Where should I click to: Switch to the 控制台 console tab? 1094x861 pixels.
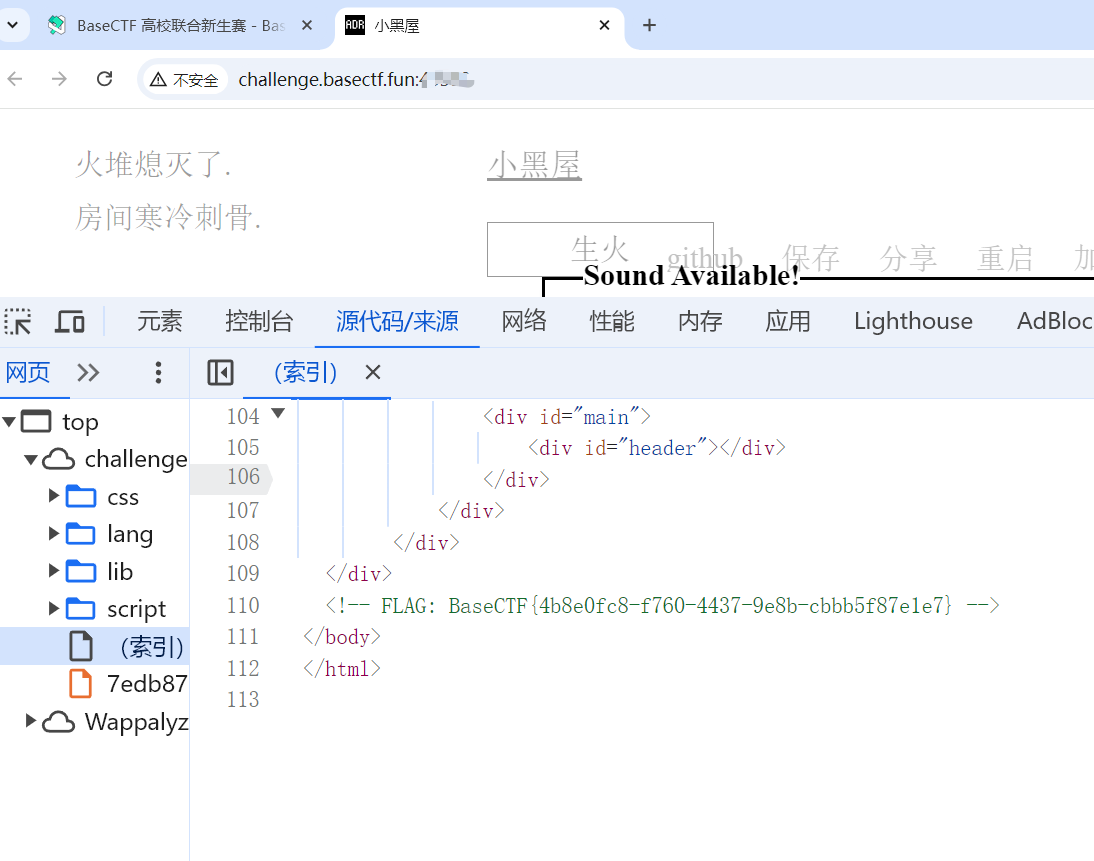click(x=259, y=321)
